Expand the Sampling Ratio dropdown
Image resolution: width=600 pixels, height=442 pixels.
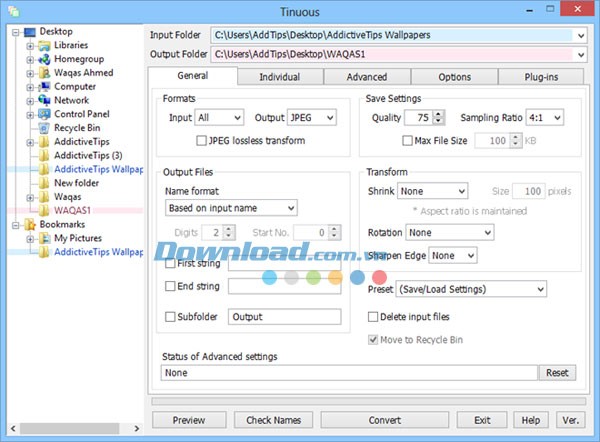(x=541, y=118)
